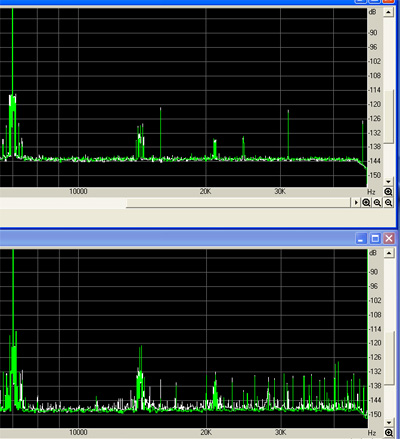Click the top window's vertical dB scrollbar thumb
The image size is (400, 439).
389,117
